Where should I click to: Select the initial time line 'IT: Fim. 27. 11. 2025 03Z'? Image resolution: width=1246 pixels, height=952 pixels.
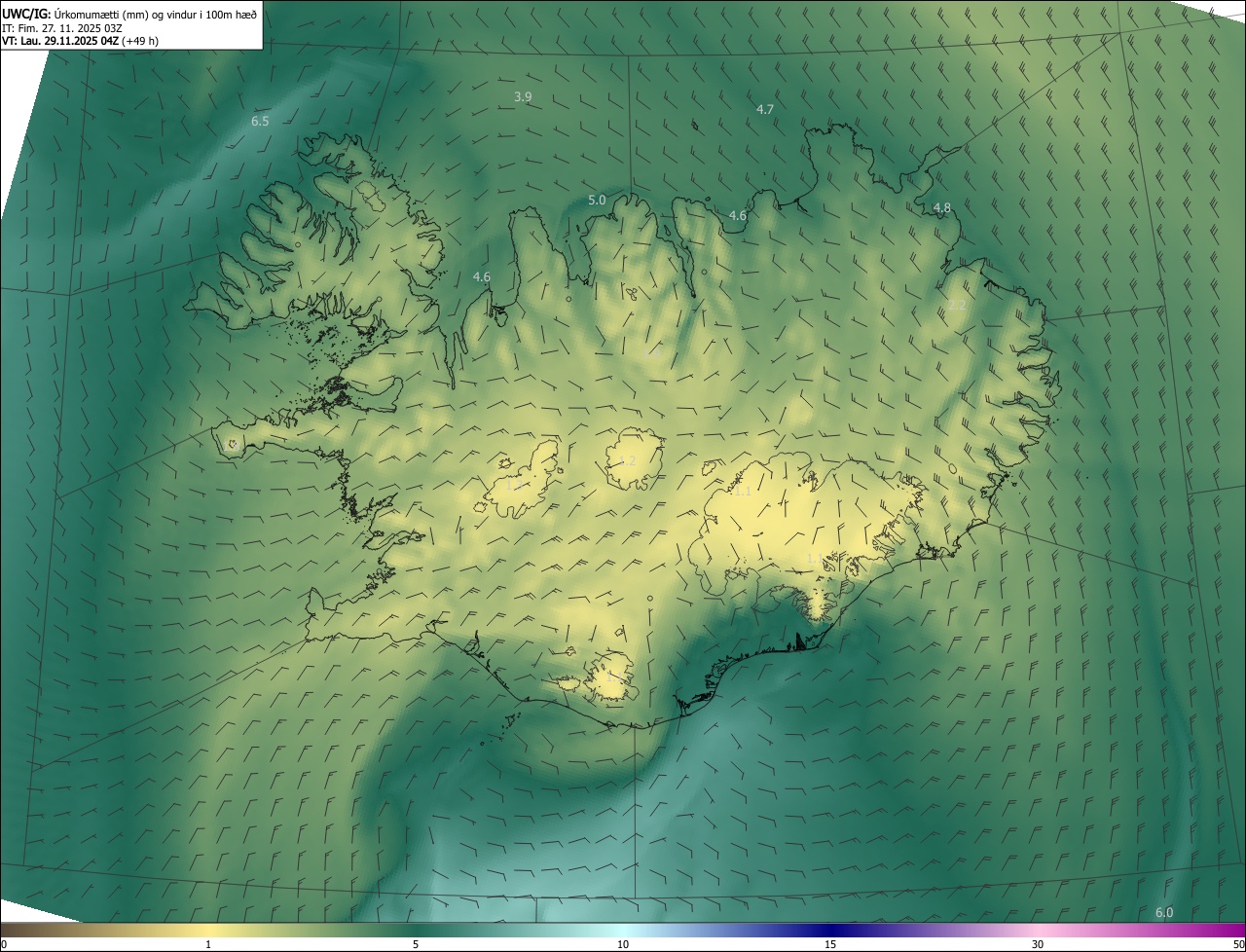62,28
